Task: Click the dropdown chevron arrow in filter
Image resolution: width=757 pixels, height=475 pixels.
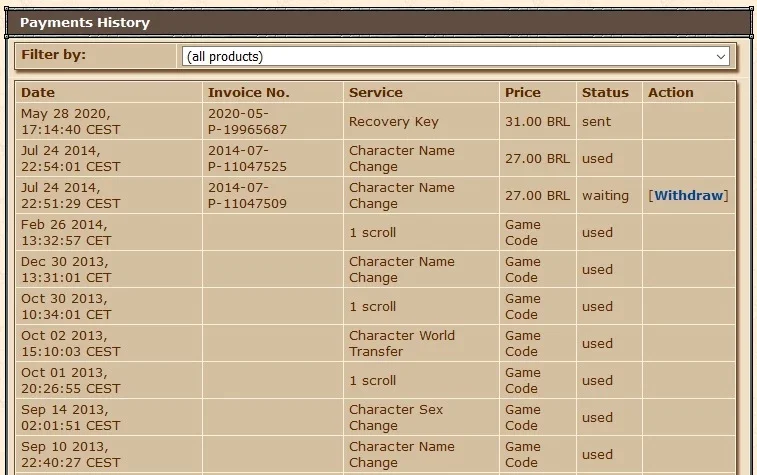Action: pos(720,57)
